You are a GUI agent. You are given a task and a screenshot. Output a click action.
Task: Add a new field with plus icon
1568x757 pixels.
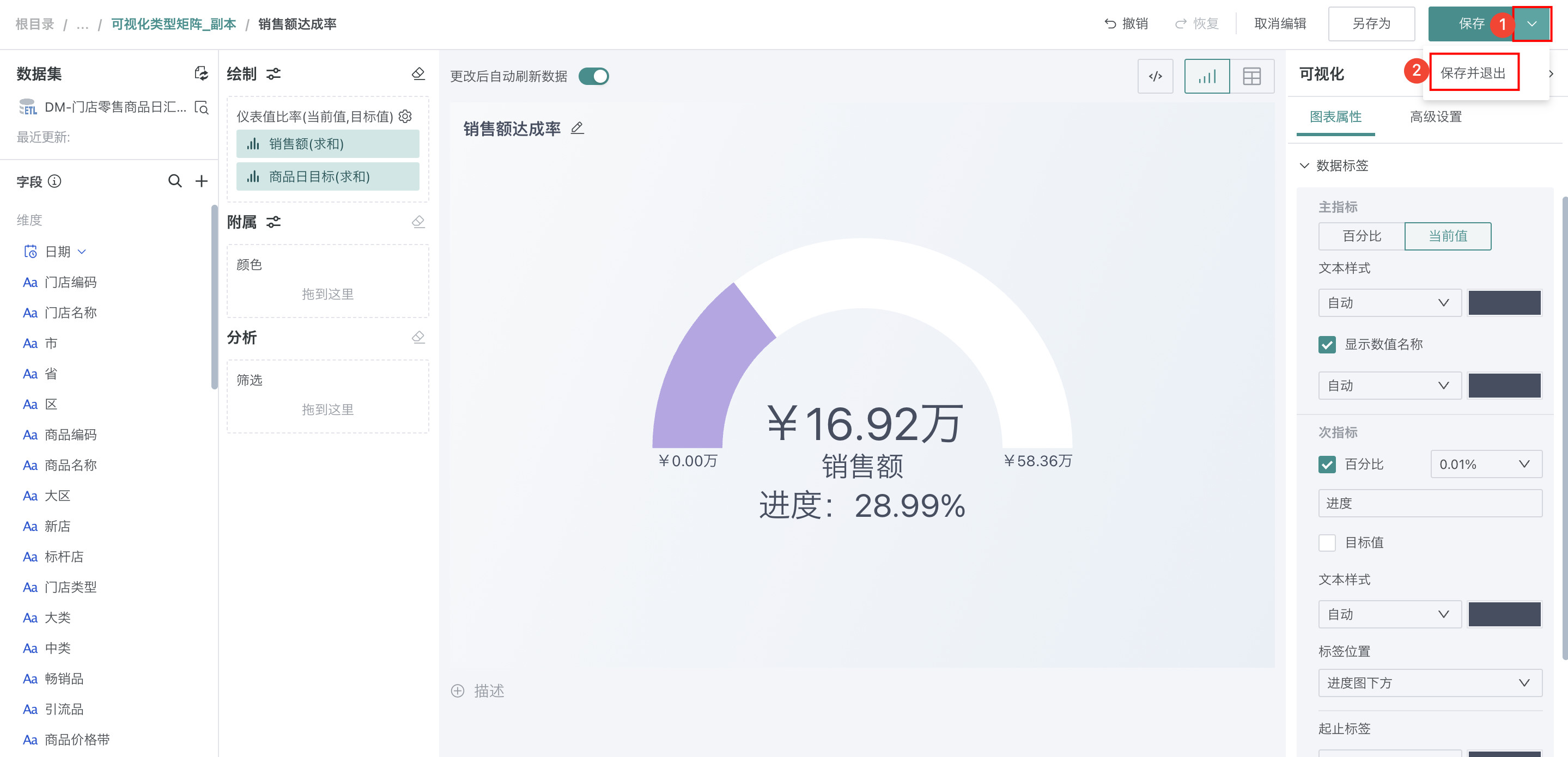point(202,181)
